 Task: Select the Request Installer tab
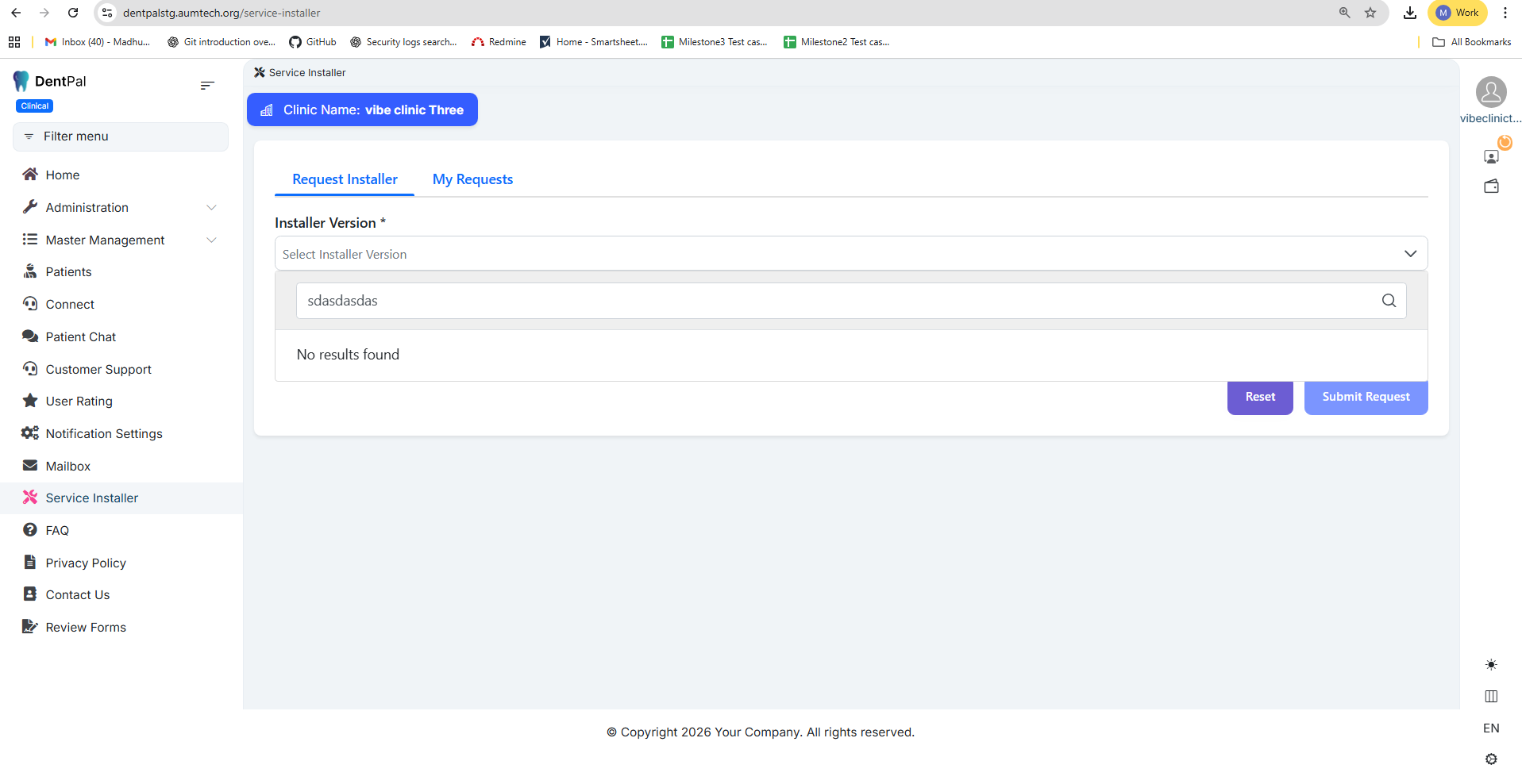tap(345, 179)
